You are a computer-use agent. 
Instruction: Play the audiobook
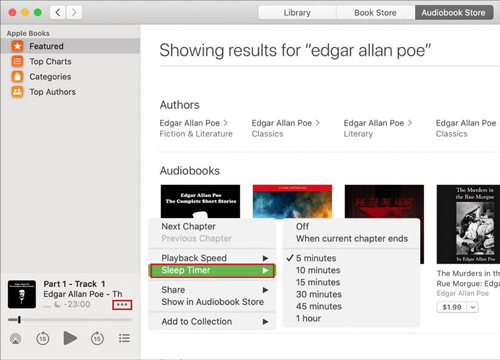[70, 338]
